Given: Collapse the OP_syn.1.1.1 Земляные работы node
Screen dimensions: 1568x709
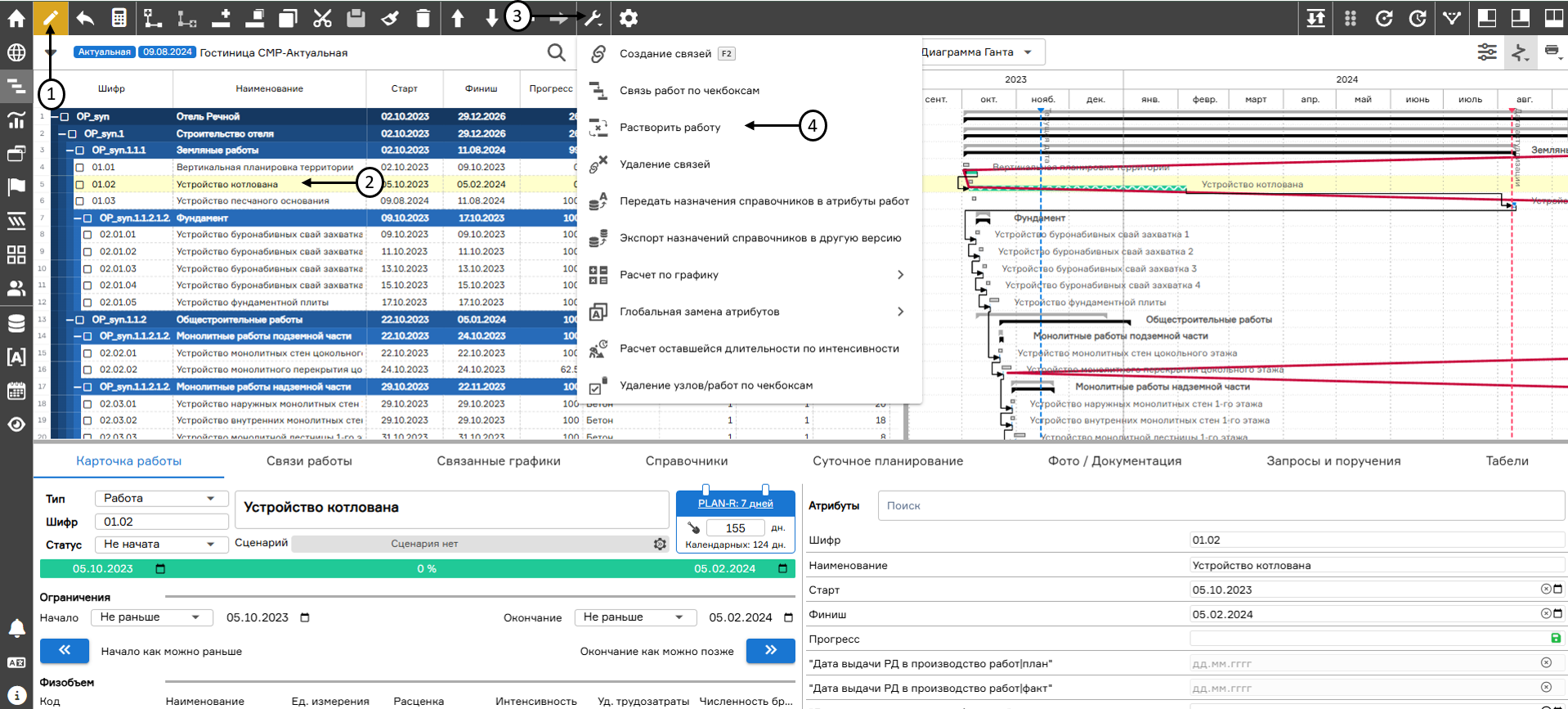Looking at the screenshot, I should (69, 150).
